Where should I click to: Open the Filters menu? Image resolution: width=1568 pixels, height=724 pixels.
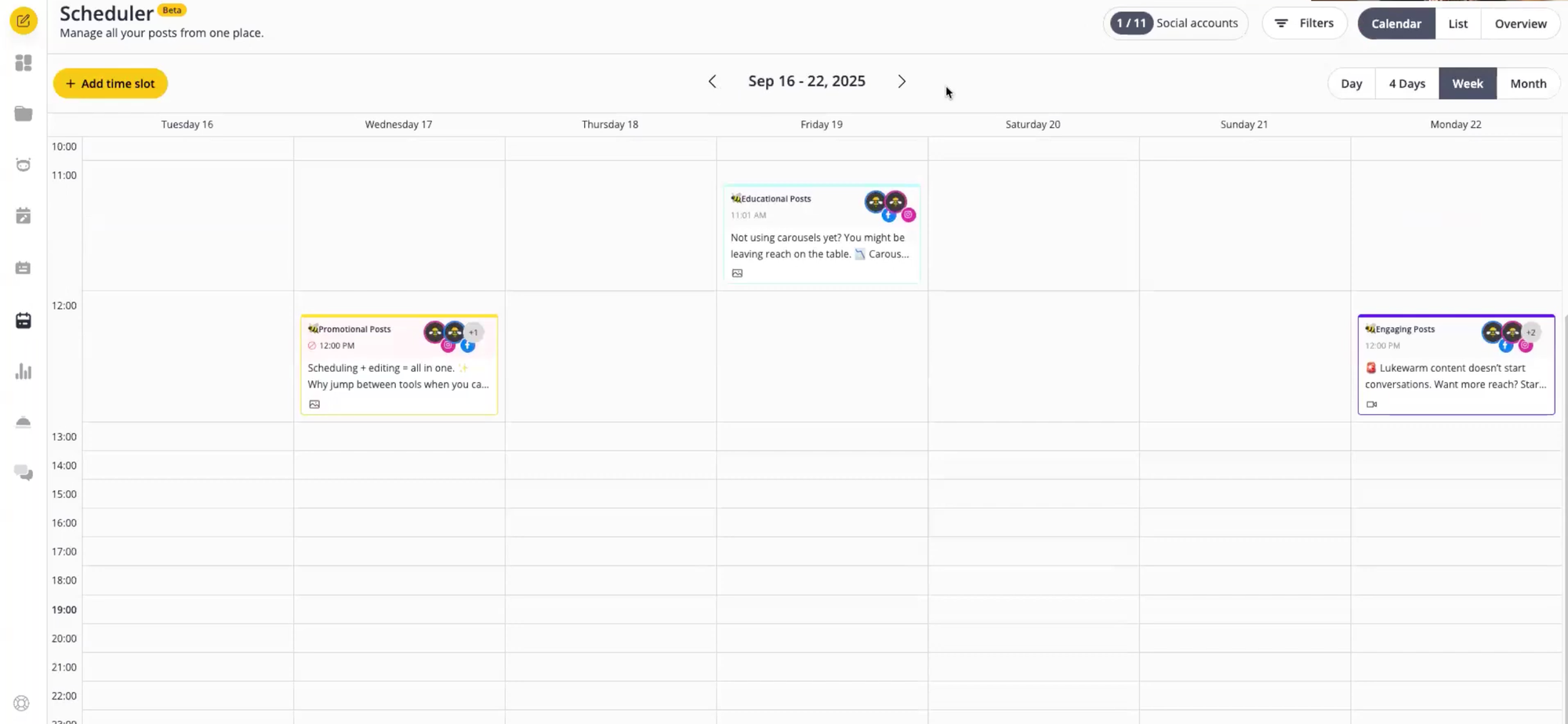tap(1304, 24)
